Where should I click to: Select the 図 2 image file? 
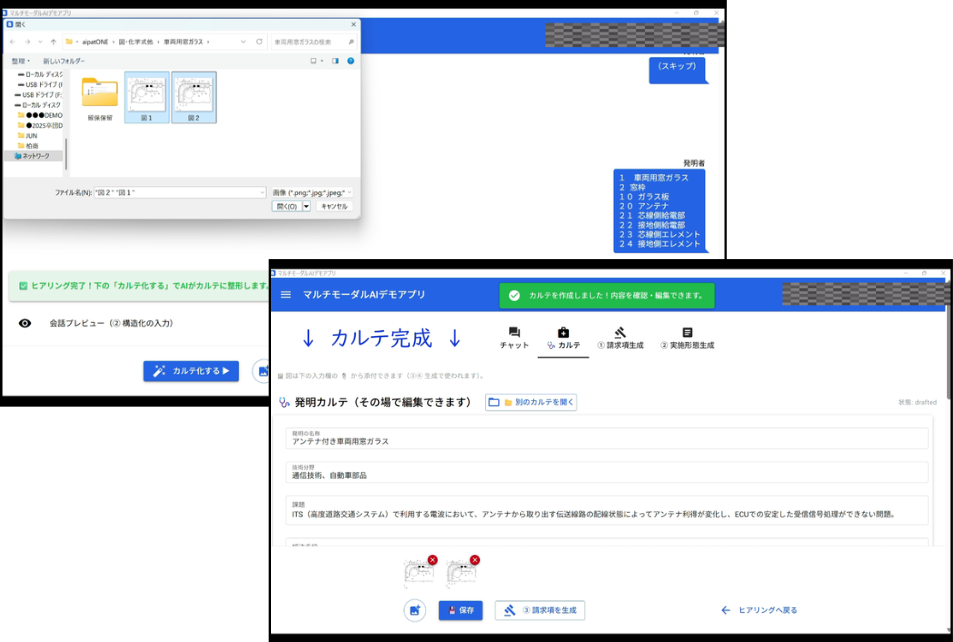point(194,97)
